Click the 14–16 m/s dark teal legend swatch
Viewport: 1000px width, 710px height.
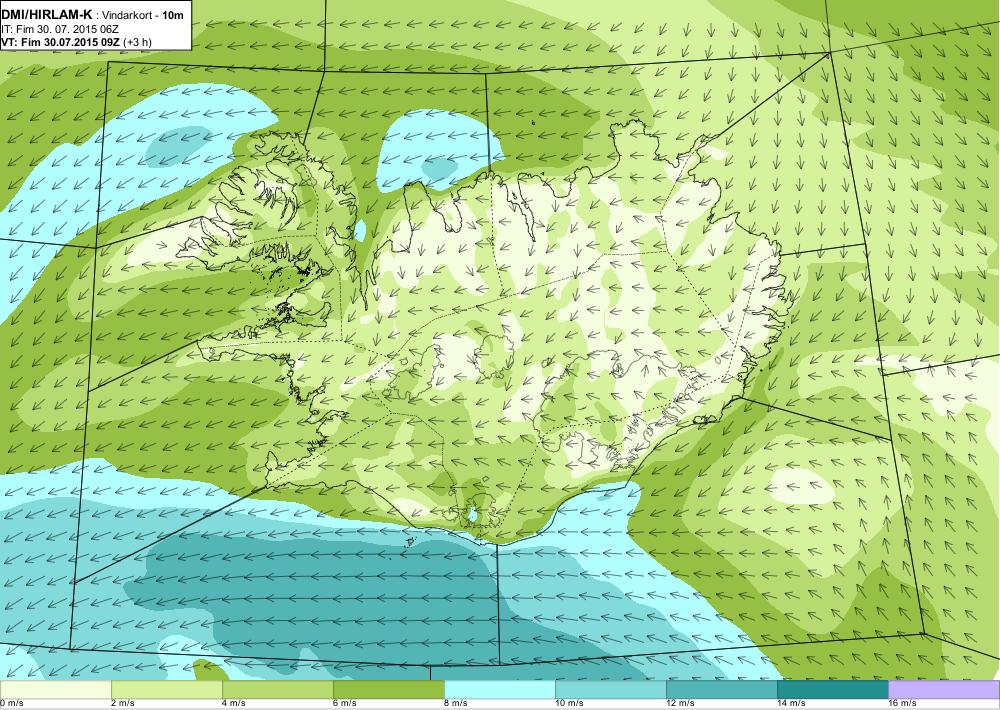[832, 690]
